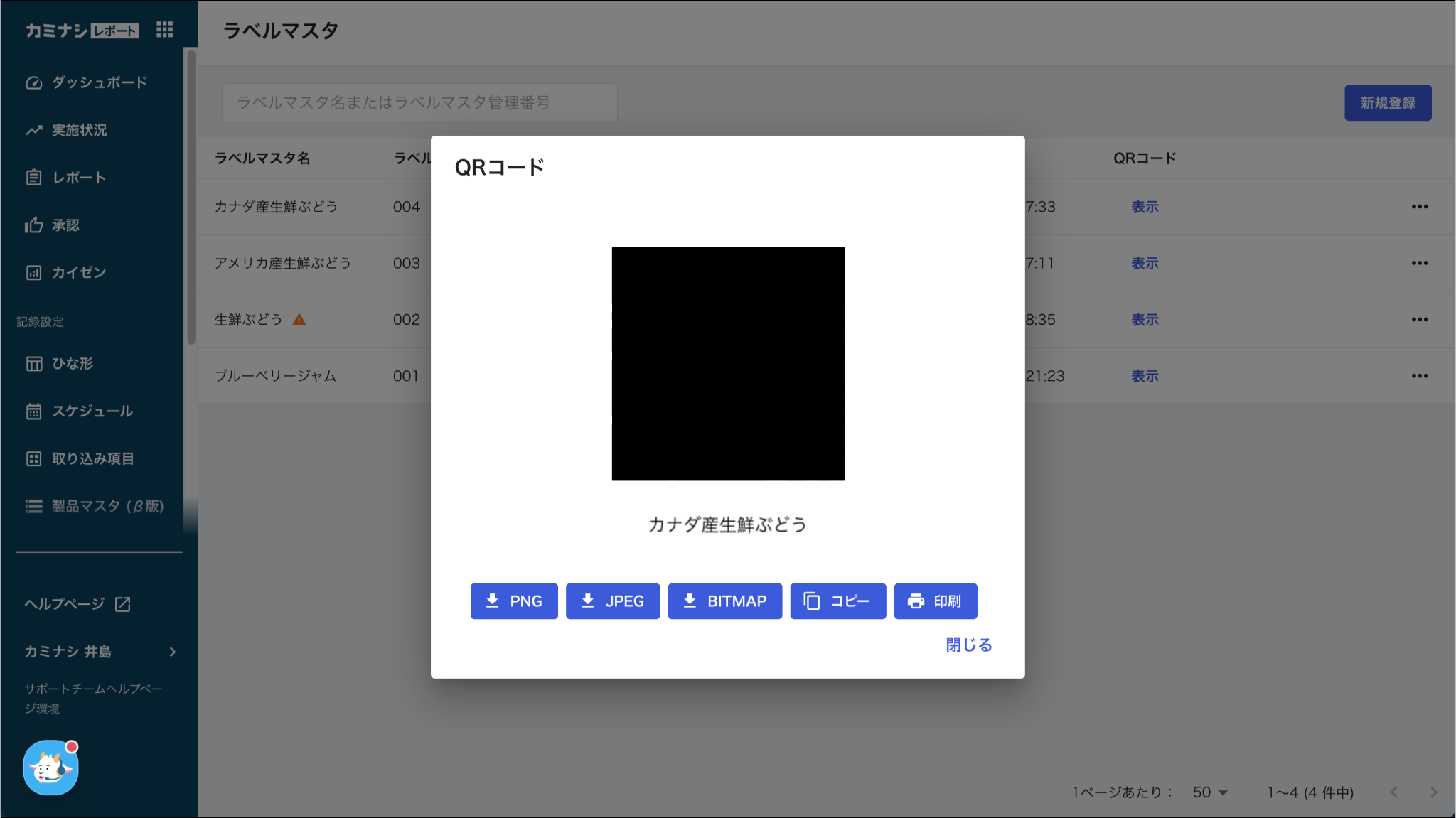Viewport: 1456px width, 818px height.
Task: Download QR code as BITMAP
Action: [724, 601]
